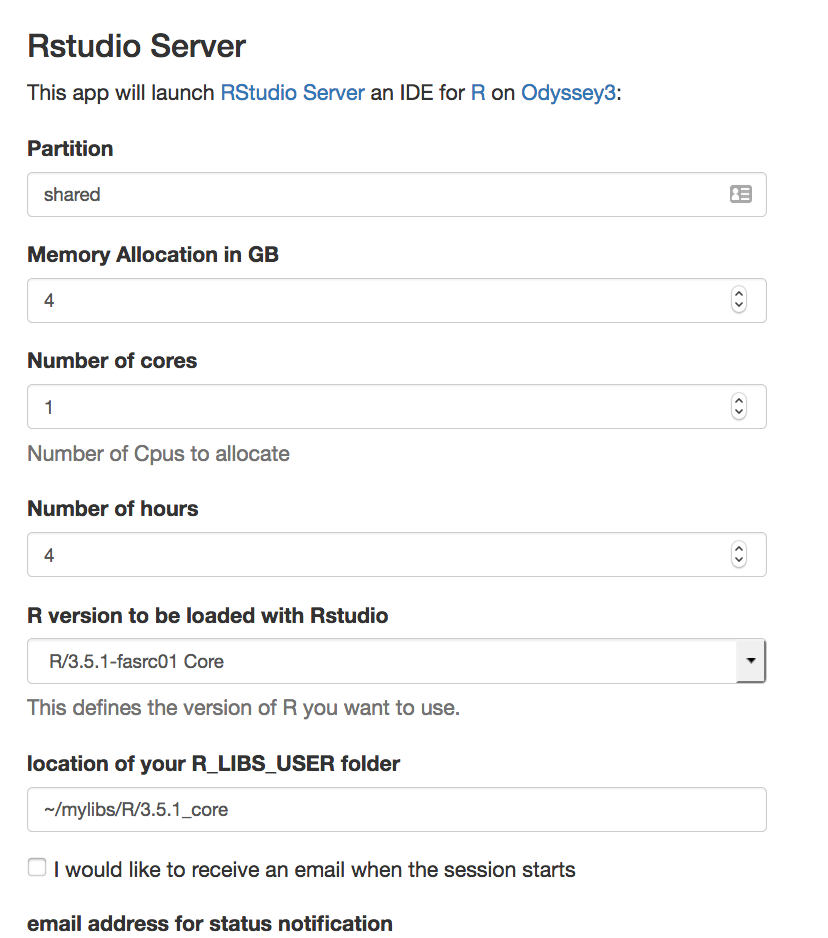The width and height of the screenshot is (828, 938).
Task: Open the RStudio Server link
Action: [x=293, y=93]
